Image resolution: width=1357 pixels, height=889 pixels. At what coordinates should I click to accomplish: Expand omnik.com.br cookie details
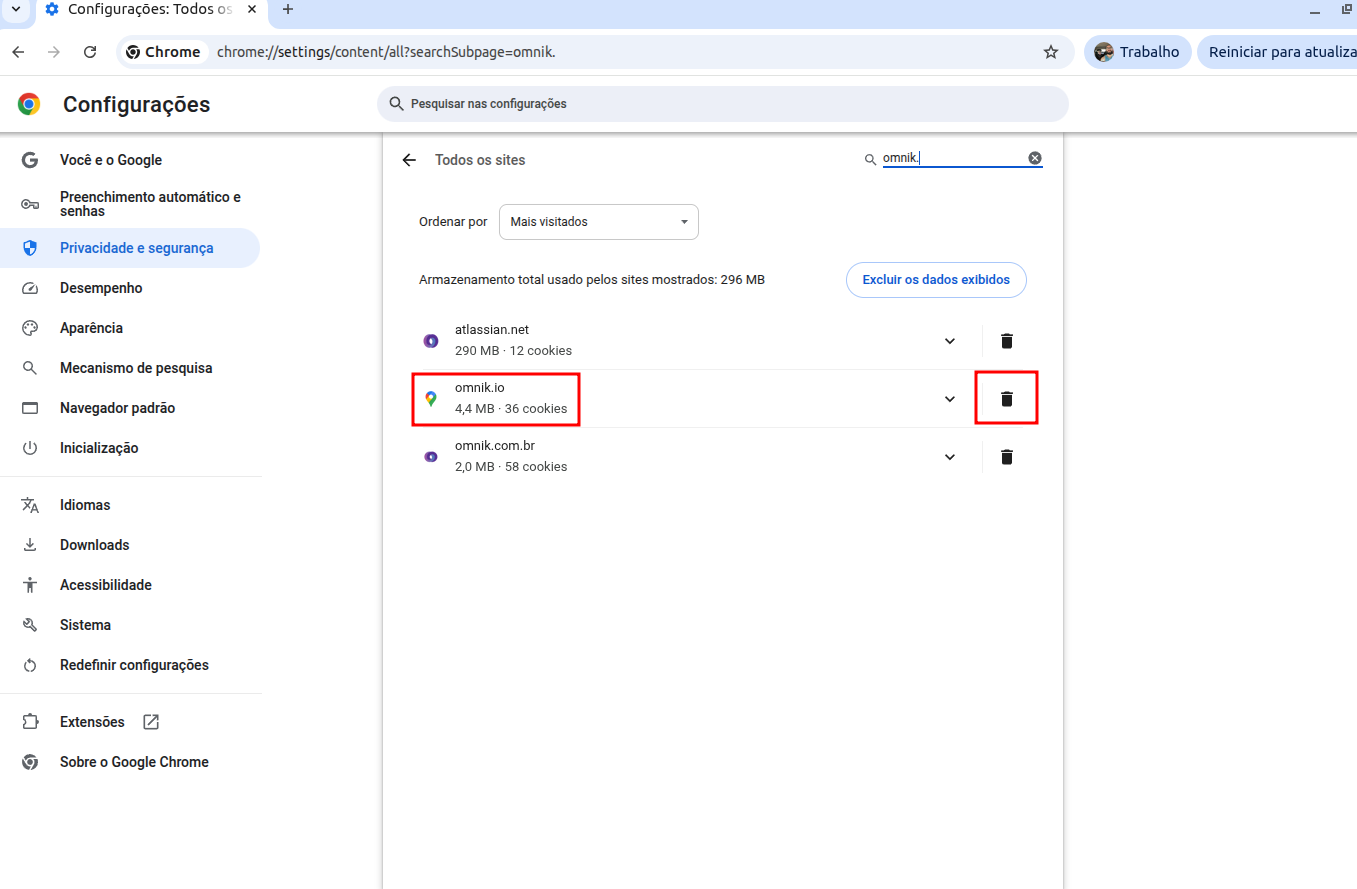pyautogui.click(x=950, y=457)
